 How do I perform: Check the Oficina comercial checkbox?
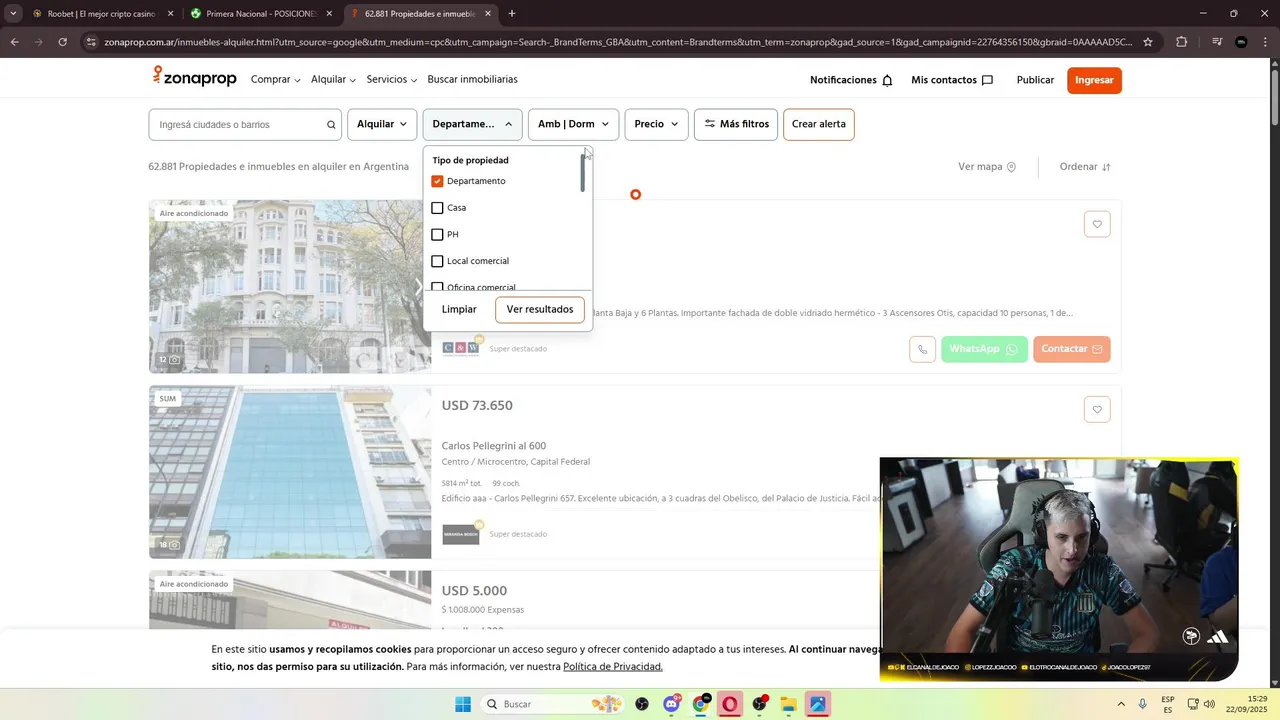pyautogui.click(x=437, y=287)
